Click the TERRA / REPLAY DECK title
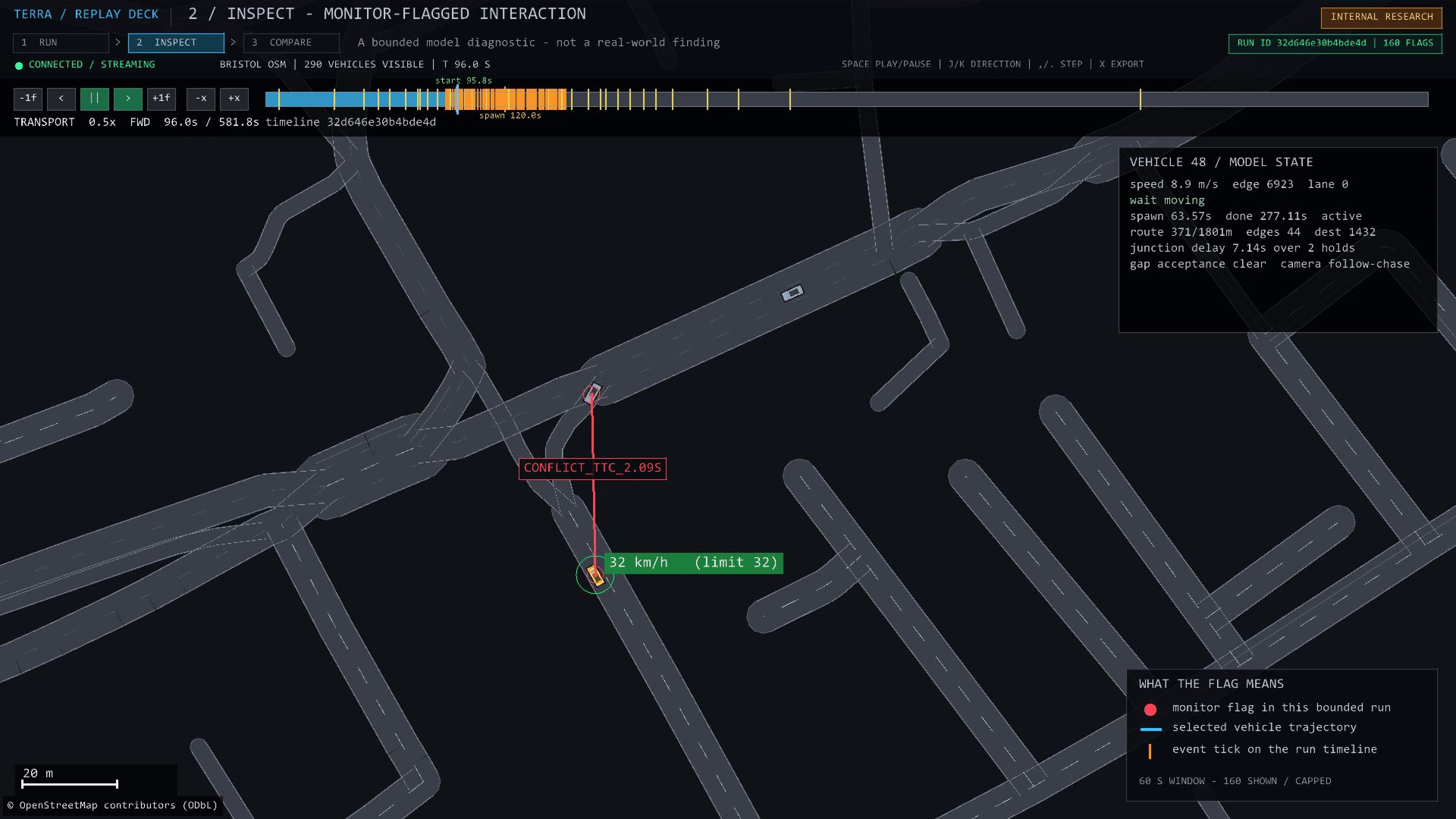Screen dimensions: 1456x819 (86, 14)
